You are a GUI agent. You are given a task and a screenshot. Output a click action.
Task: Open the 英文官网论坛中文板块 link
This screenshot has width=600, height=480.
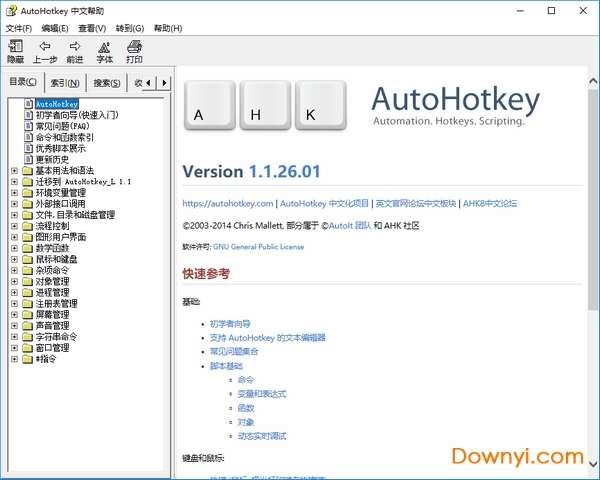tap(416, 203)
